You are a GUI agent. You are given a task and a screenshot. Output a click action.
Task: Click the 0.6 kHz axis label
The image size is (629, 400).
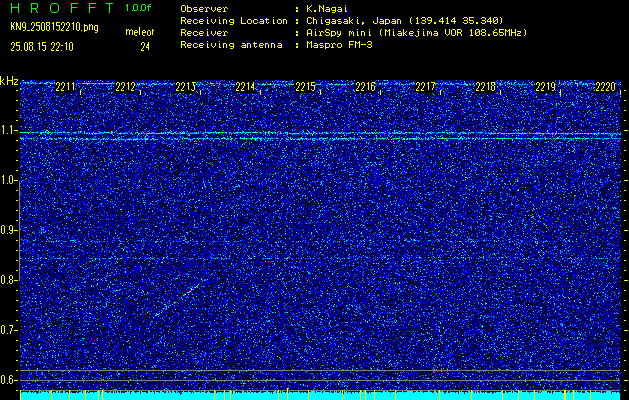pos(8,380)
